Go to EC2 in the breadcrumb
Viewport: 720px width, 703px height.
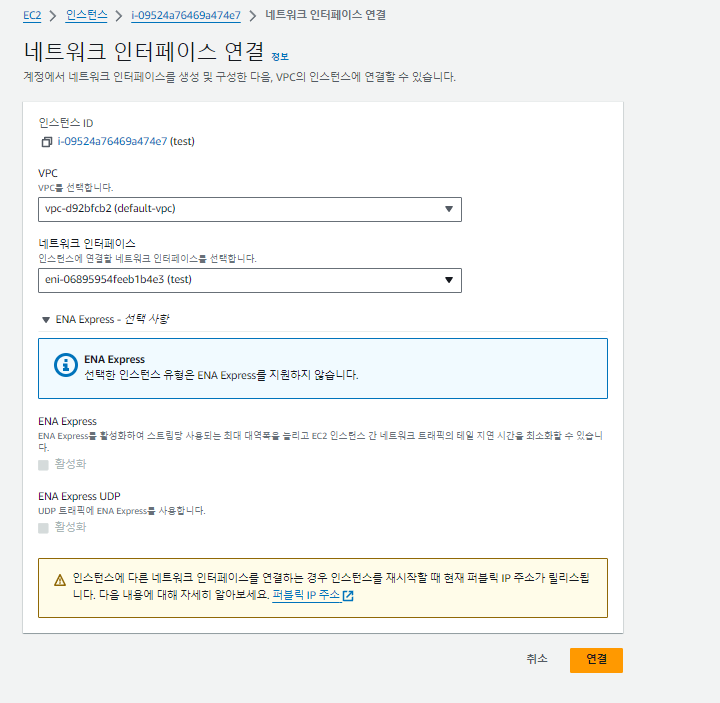click(x=32, y=15)
